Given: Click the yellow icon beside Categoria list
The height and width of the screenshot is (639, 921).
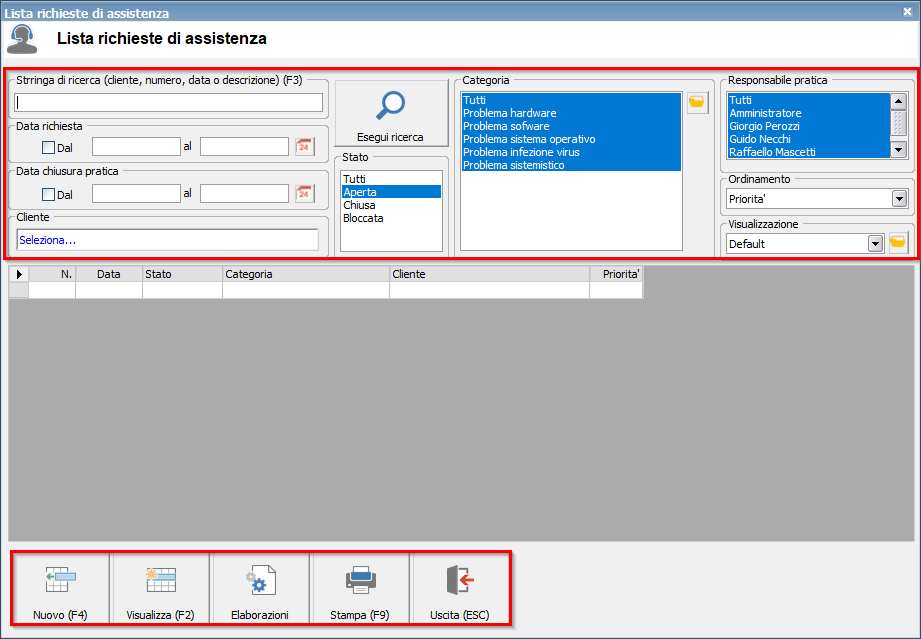Looking at the screenshot, I should pyautogui.click(x=697, y=102).
